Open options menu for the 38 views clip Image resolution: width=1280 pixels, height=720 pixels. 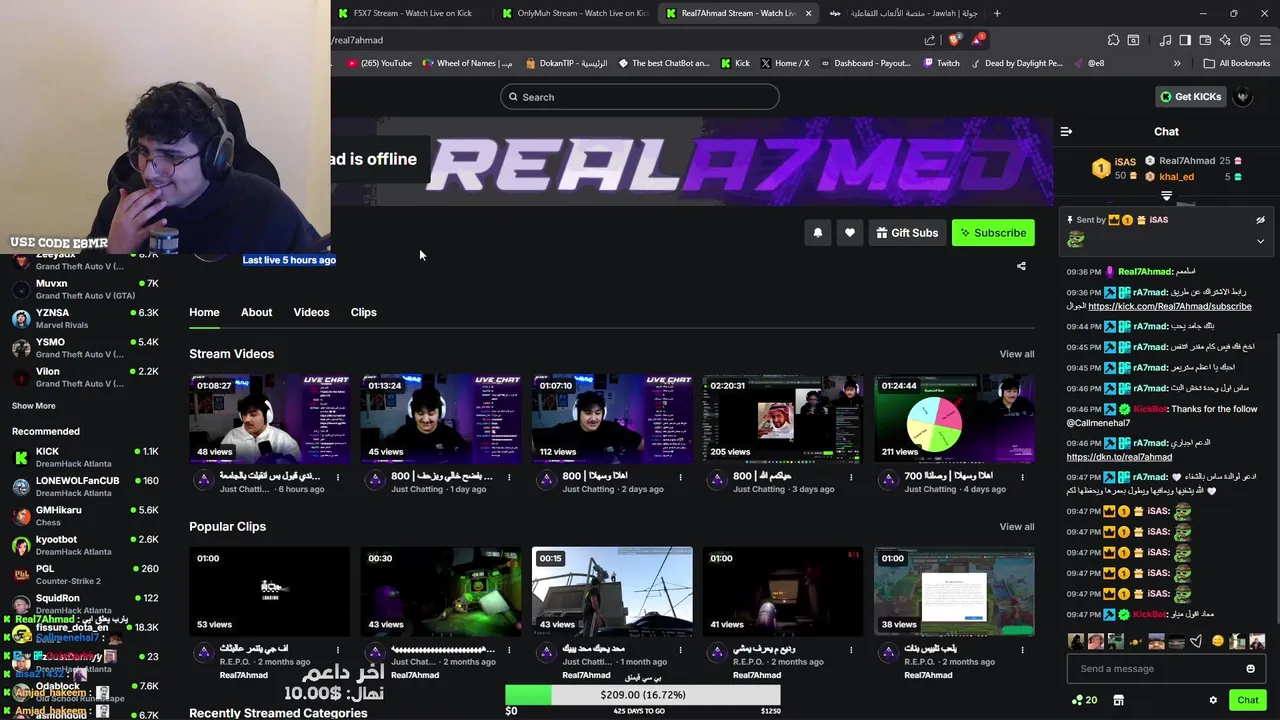(1022, 650)
